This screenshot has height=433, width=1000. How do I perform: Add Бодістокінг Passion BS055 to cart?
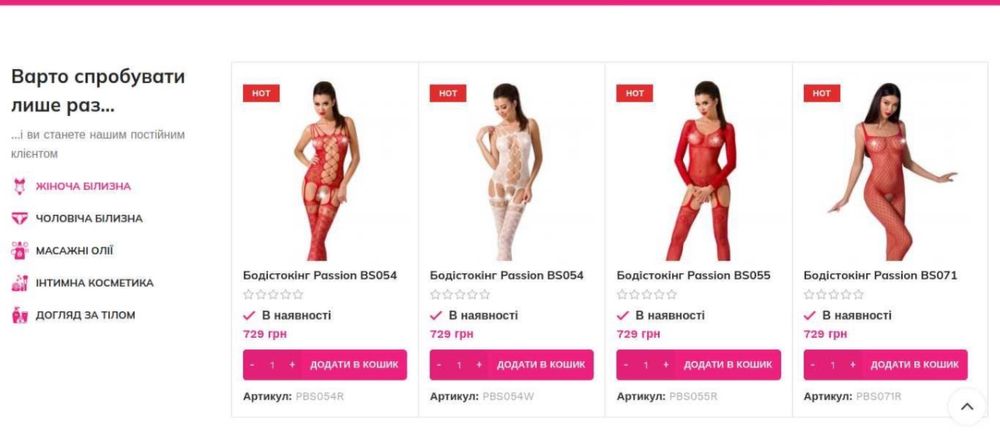click(728, 365)
